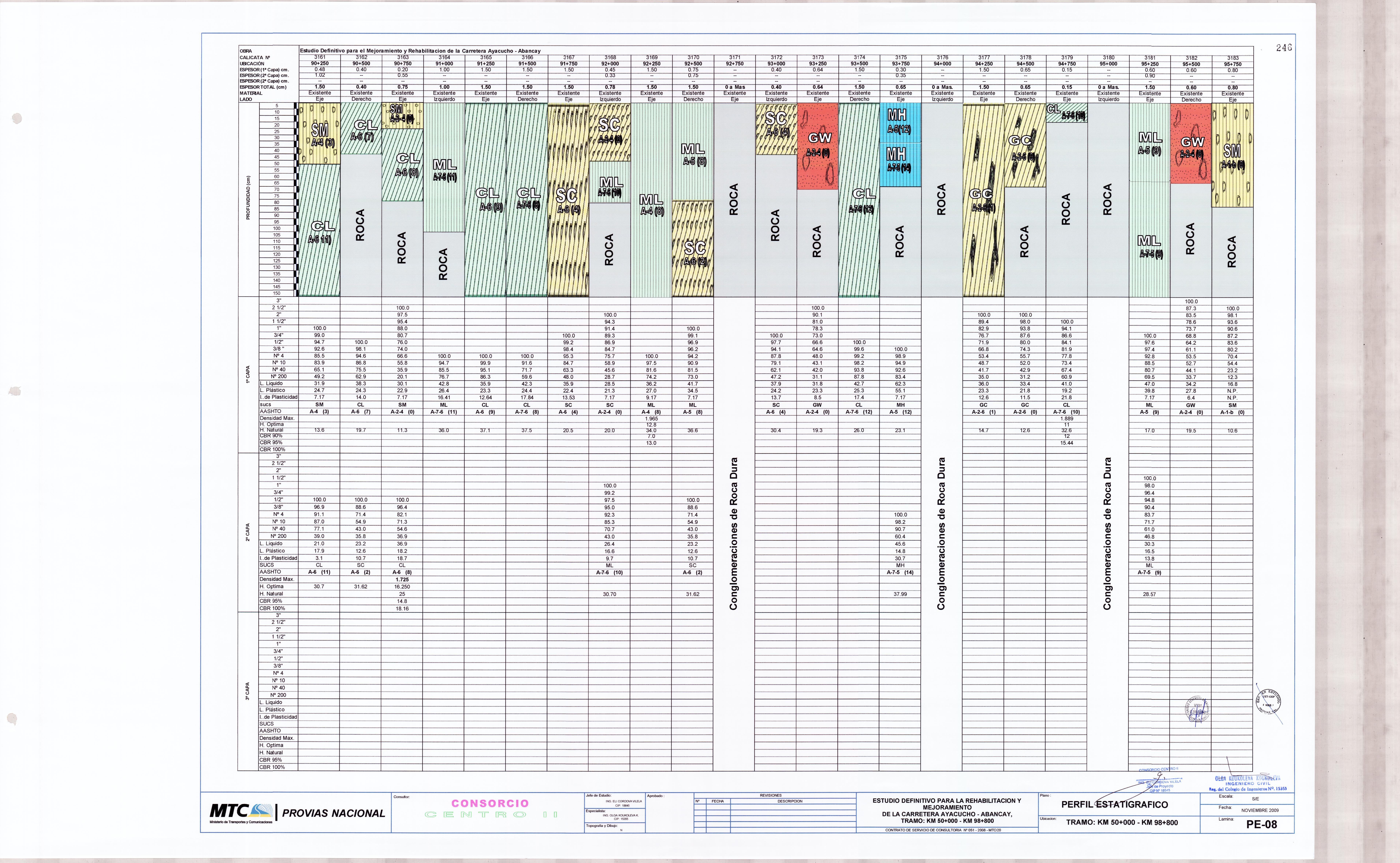Click red GW block in column 3173
This screenshot has width=1400, height=863.
click(x=818, y=146)
